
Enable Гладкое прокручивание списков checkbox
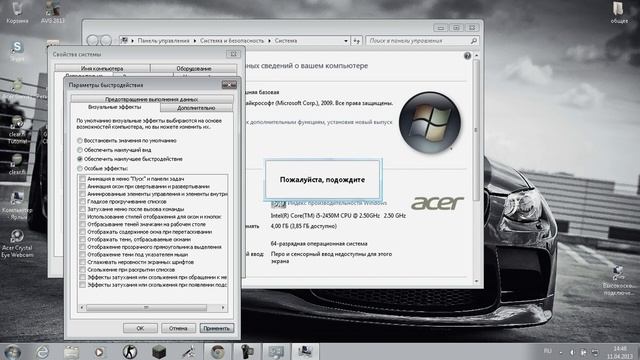pos(82,202)
